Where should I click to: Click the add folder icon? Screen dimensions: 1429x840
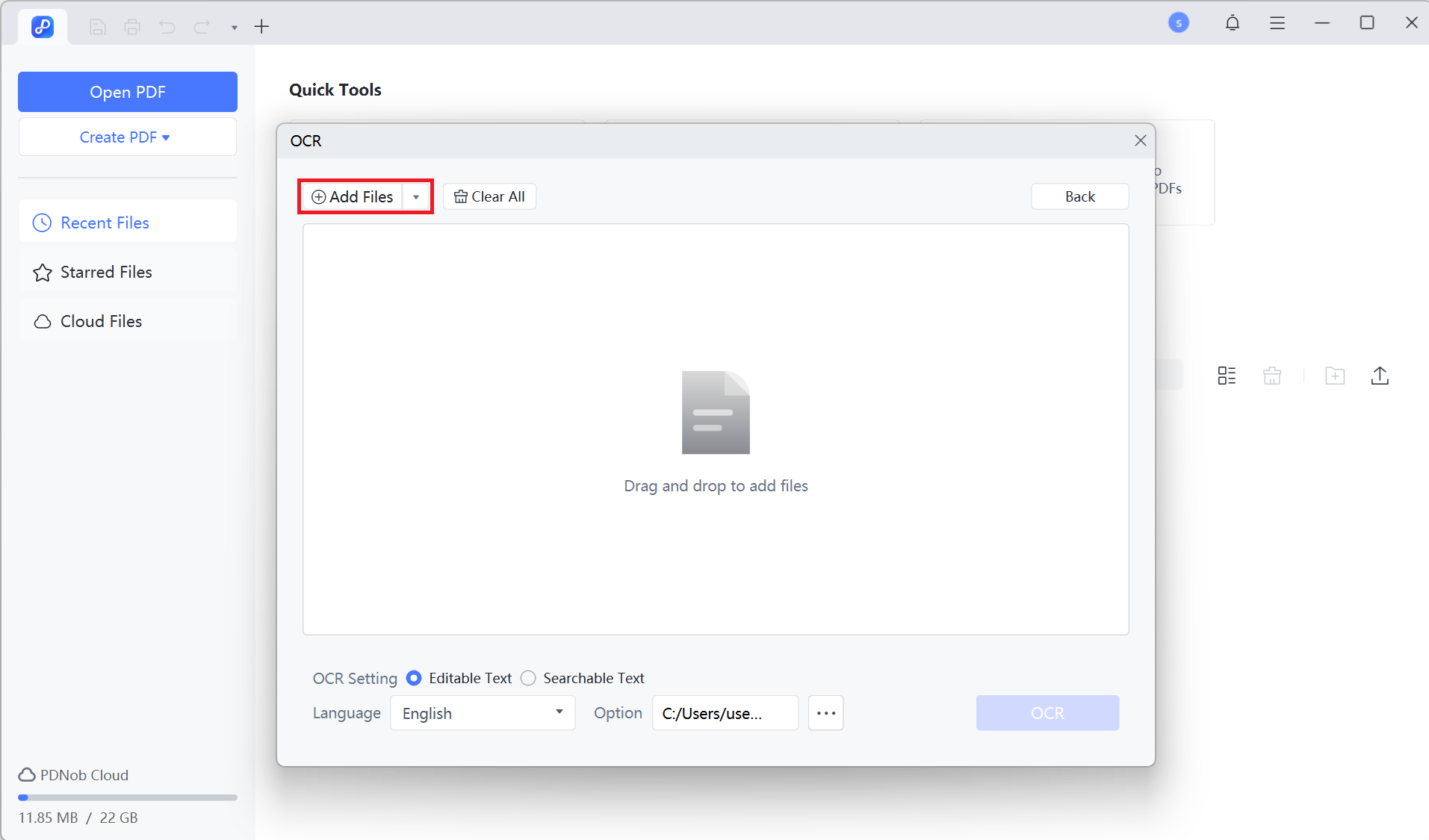(x=1335, y=376)
